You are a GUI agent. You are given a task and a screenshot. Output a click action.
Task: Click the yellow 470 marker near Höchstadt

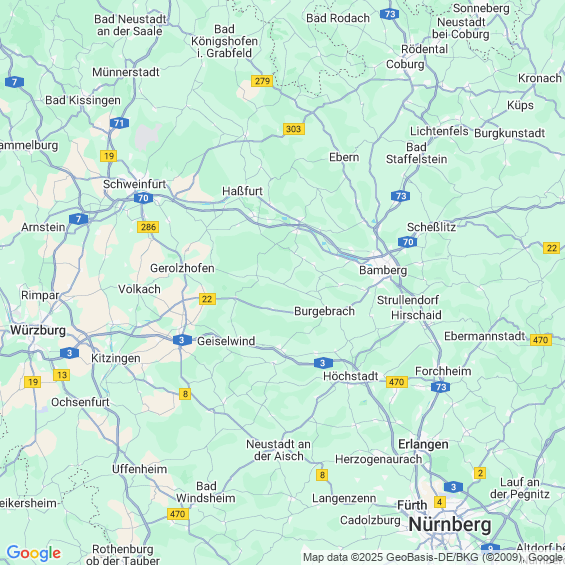pyautogui.click(x=397, y=382)
